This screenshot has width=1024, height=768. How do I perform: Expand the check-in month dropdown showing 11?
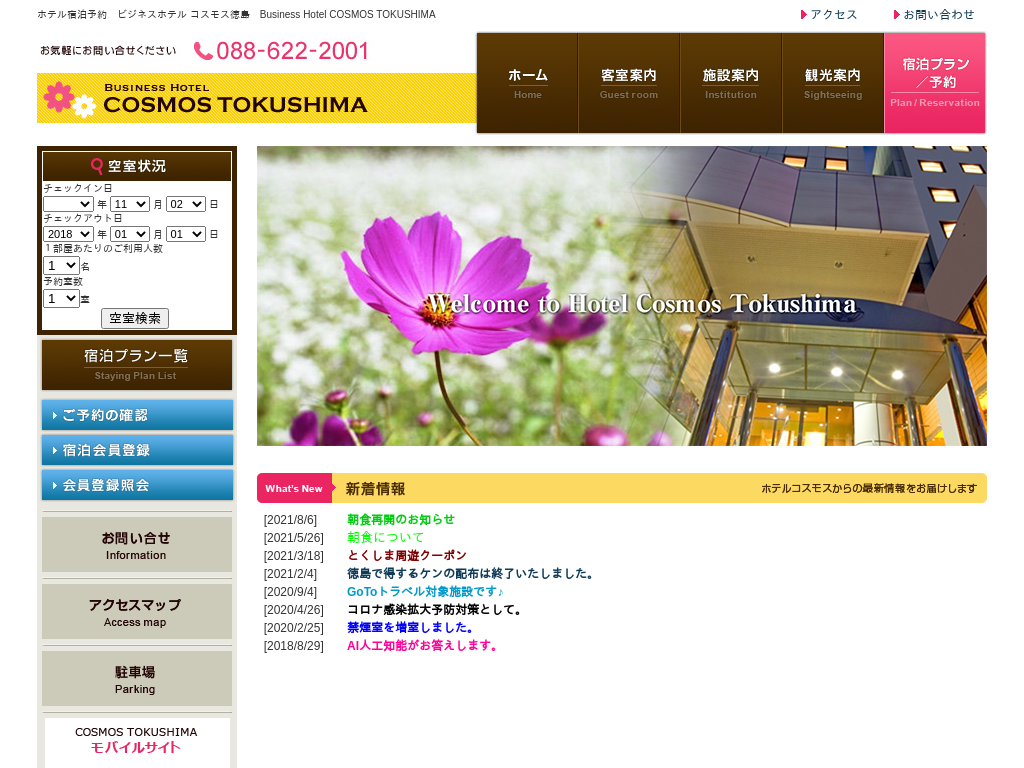click(x=129, y=204)
